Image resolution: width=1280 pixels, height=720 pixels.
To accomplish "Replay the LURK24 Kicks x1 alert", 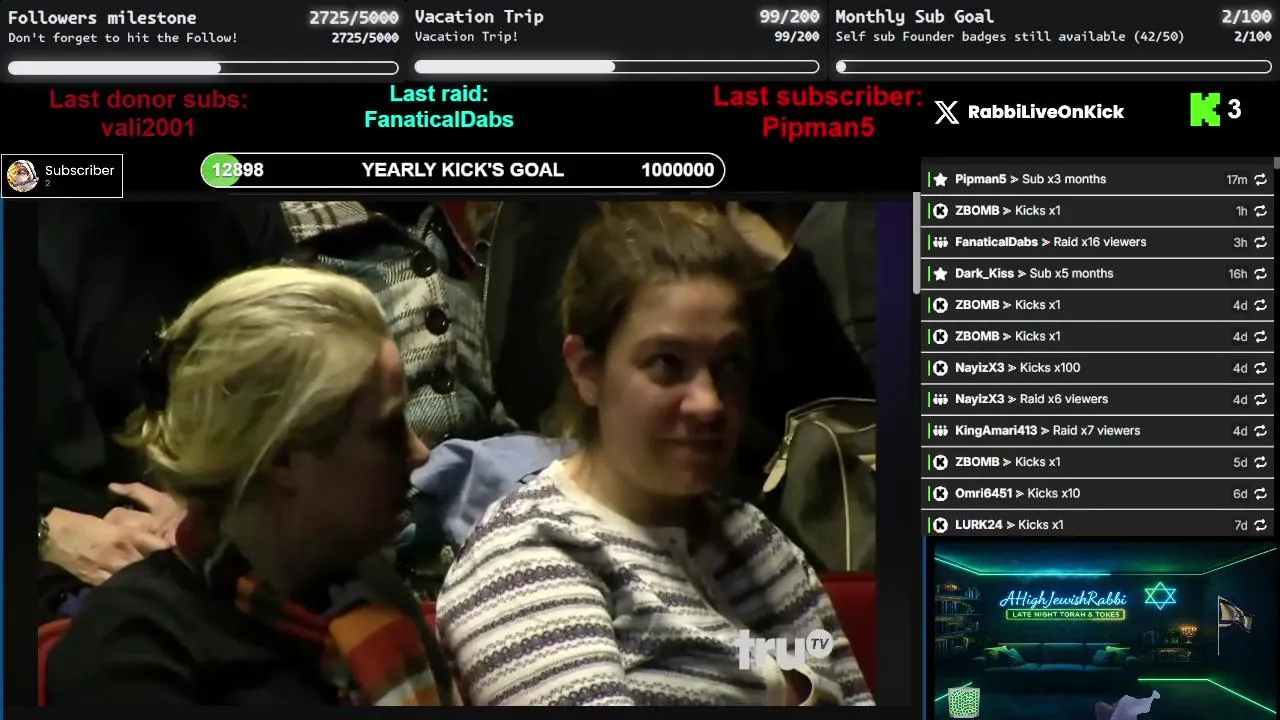I will coord(1260,525).
